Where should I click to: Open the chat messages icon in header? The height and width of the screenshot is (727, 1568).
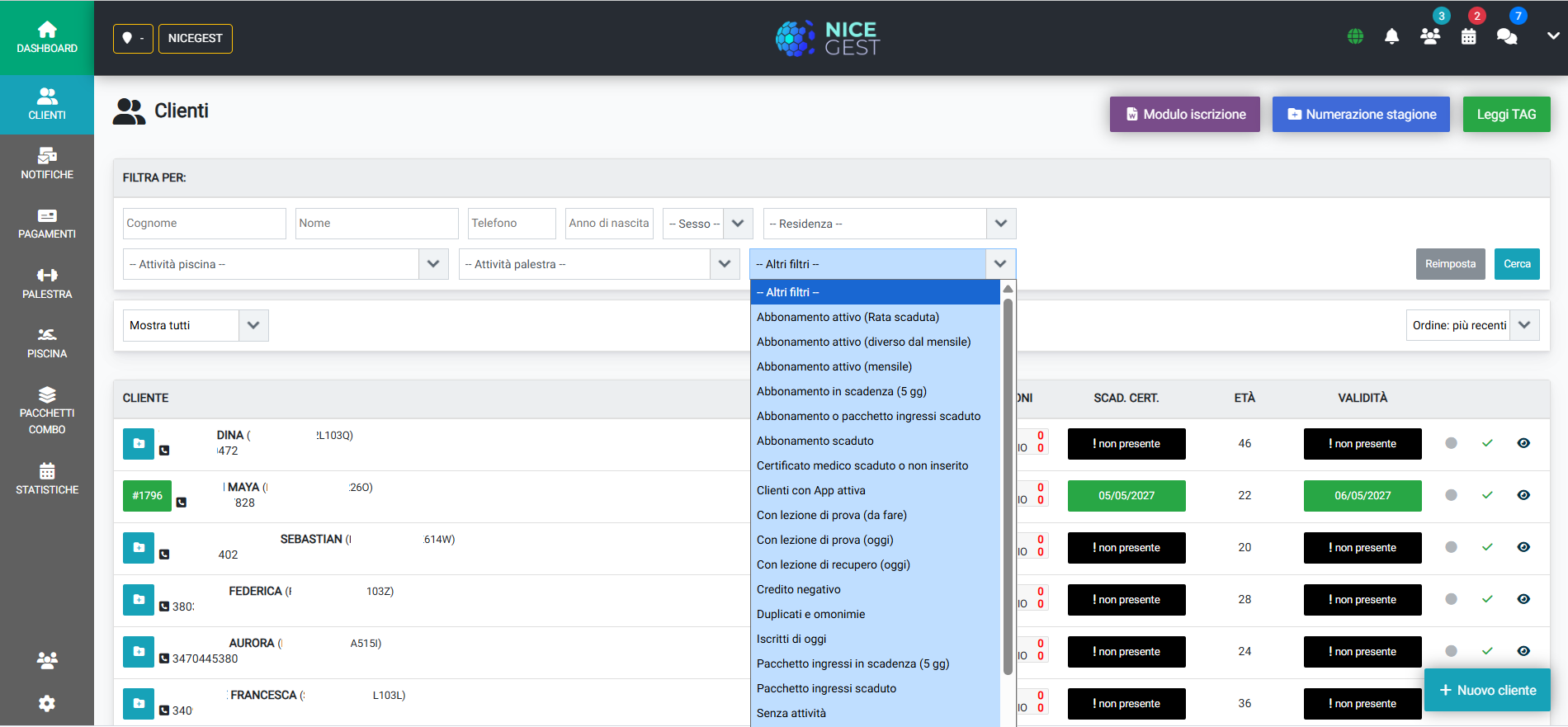1507,36
